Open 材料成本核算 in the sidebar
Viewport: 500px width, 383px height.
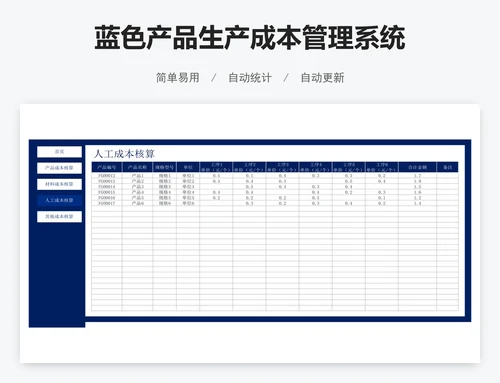click(x=59, y=184)
